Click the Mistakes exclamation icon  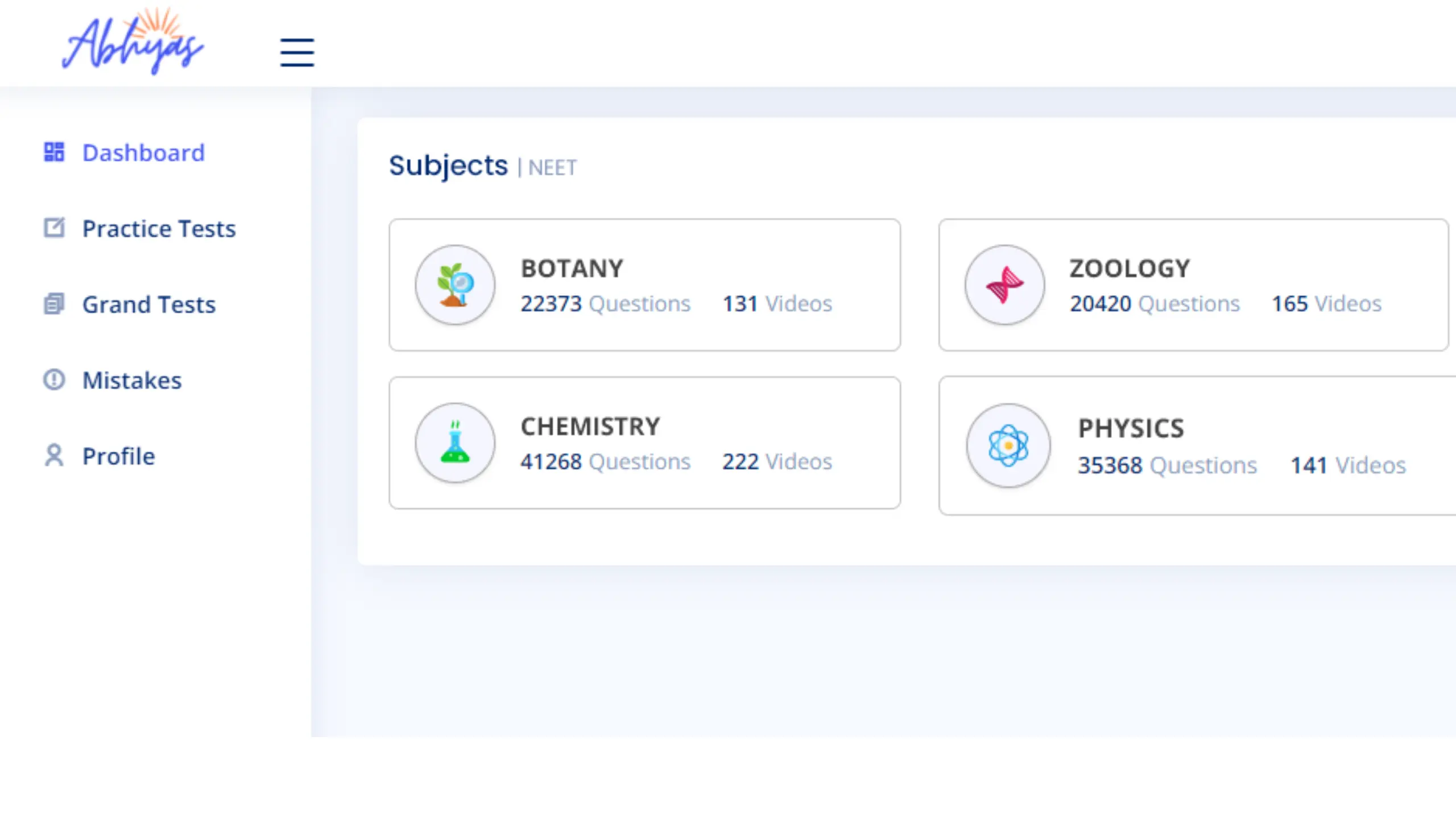[x=54, y=379]
